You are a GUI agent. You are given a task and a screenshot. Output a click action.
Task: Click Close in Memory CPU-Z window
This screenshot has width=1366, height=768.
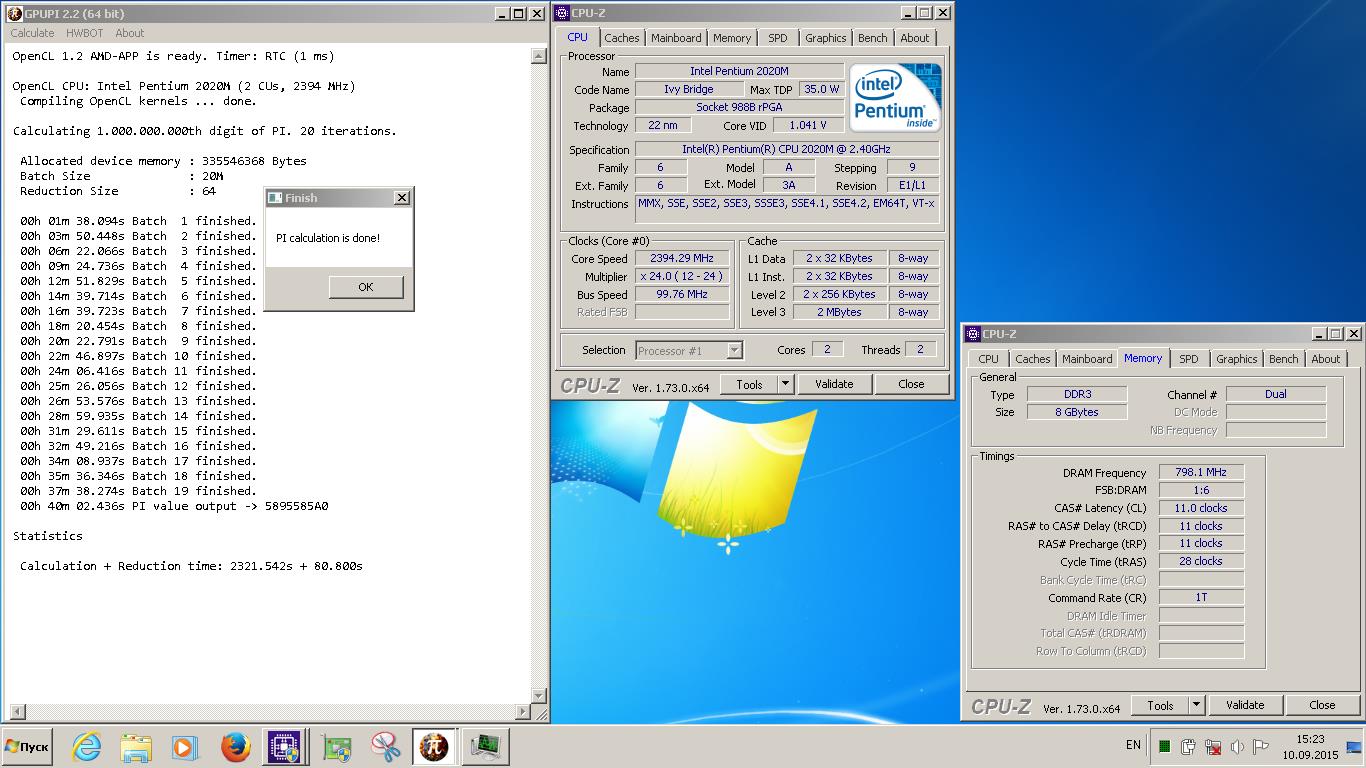[x=1322, y=705]
